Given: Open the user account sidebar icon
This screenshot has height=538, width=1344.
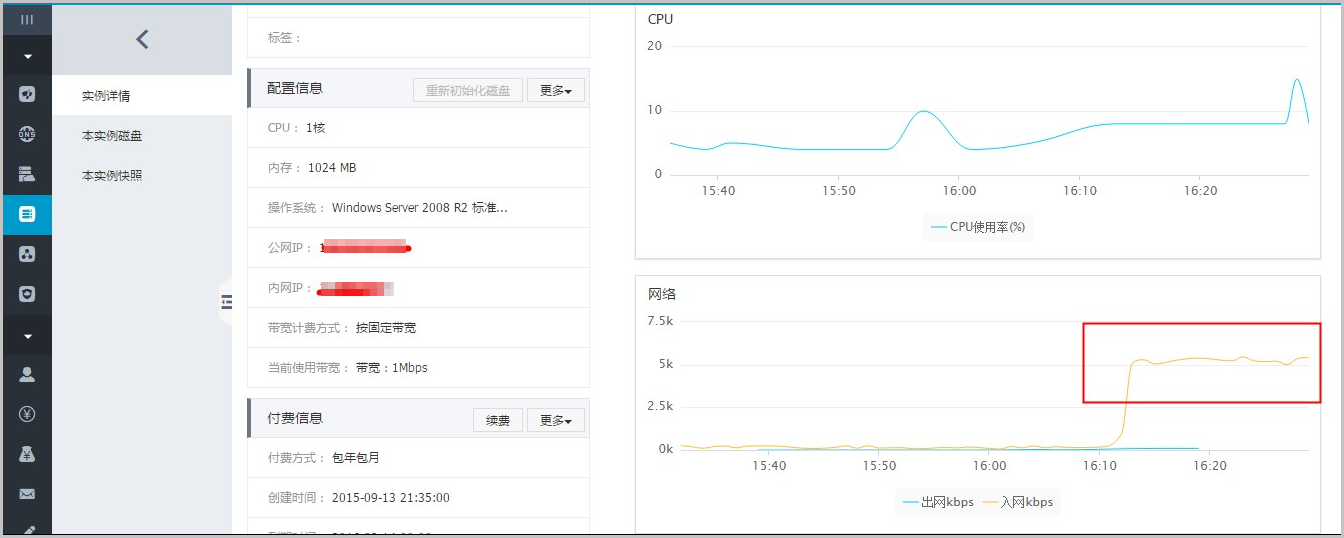Looking at the screenshot, I should pos(27,374).
